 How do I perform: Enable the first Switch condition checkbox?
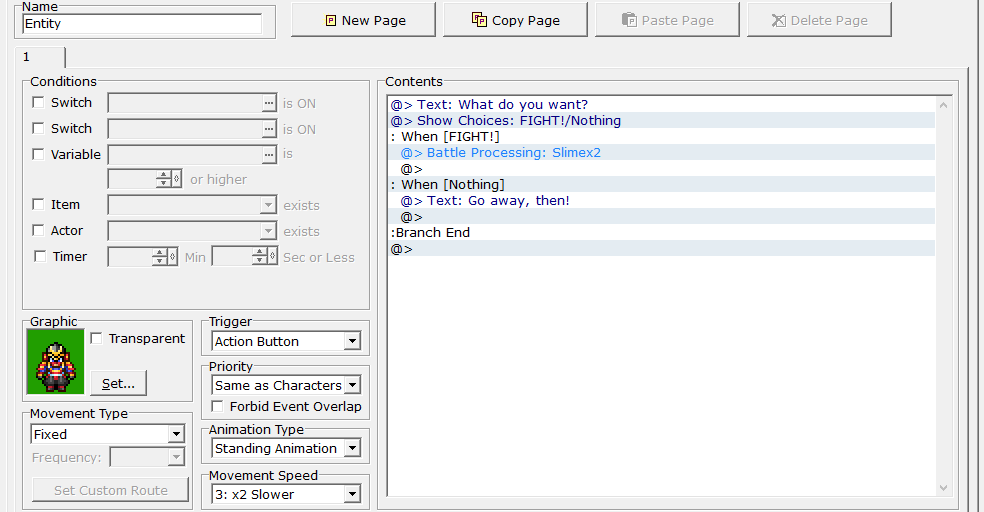pos(39,103)
